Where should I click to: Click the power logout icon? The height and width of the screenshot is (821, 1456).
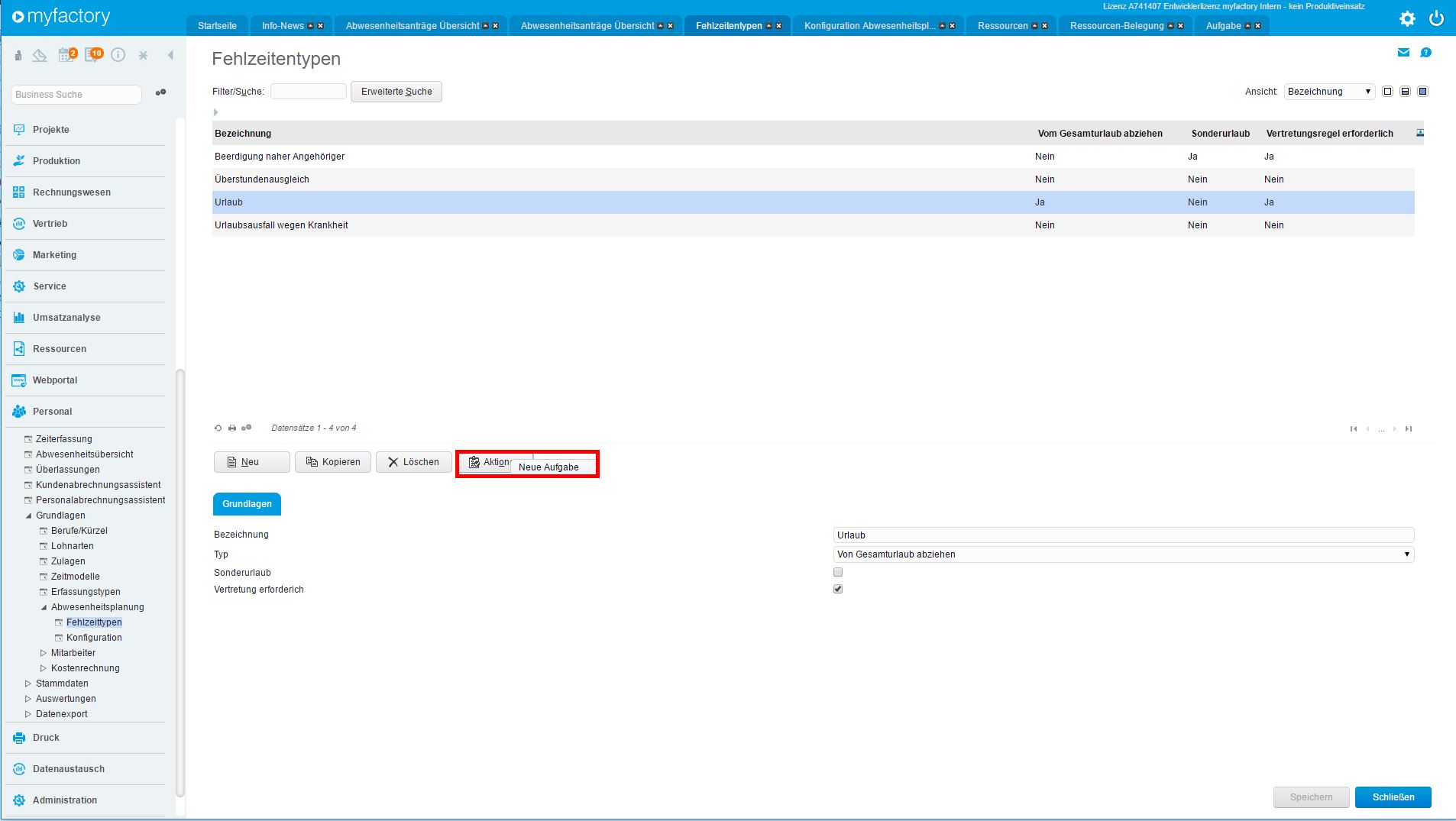pos(1437,18)
